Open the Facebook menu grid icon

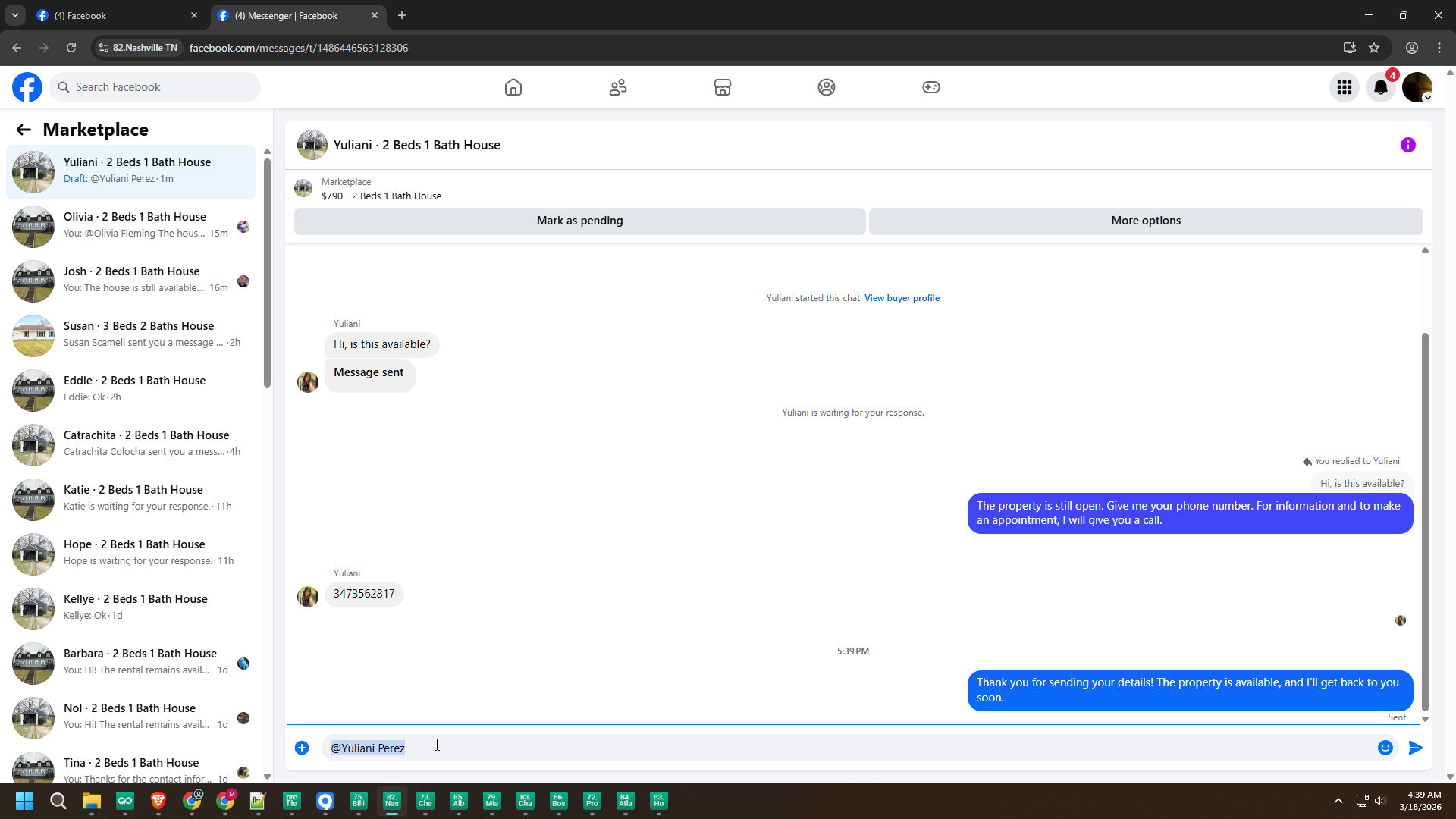[1345, 87]
